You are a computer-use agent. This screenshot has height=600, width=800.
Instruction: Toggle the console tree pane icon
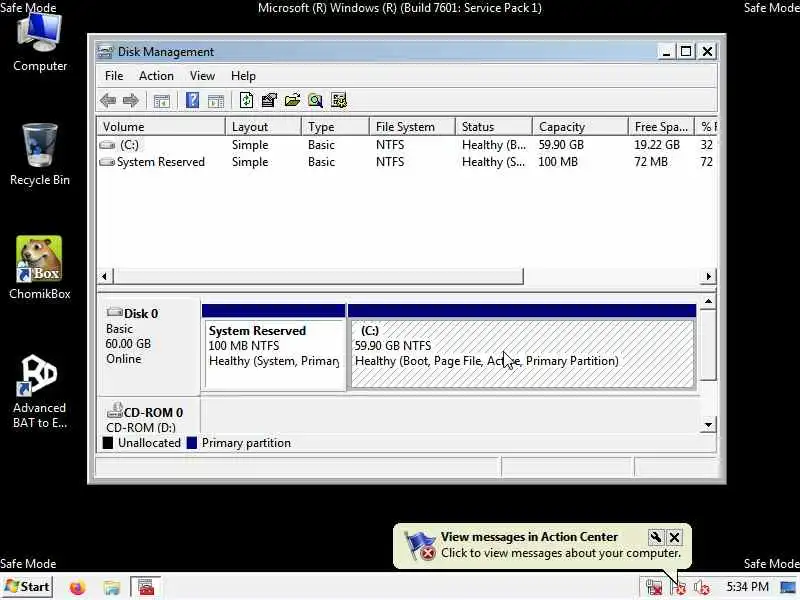click(162, 101)
